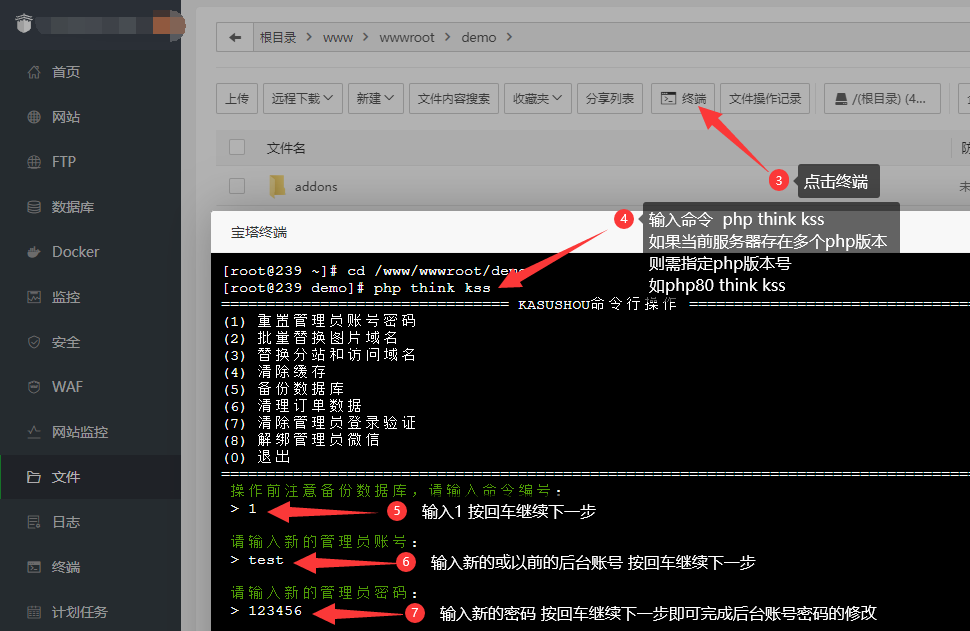
Task: Click the 文件内容搜索 button
Action: [x=453, y=98]
